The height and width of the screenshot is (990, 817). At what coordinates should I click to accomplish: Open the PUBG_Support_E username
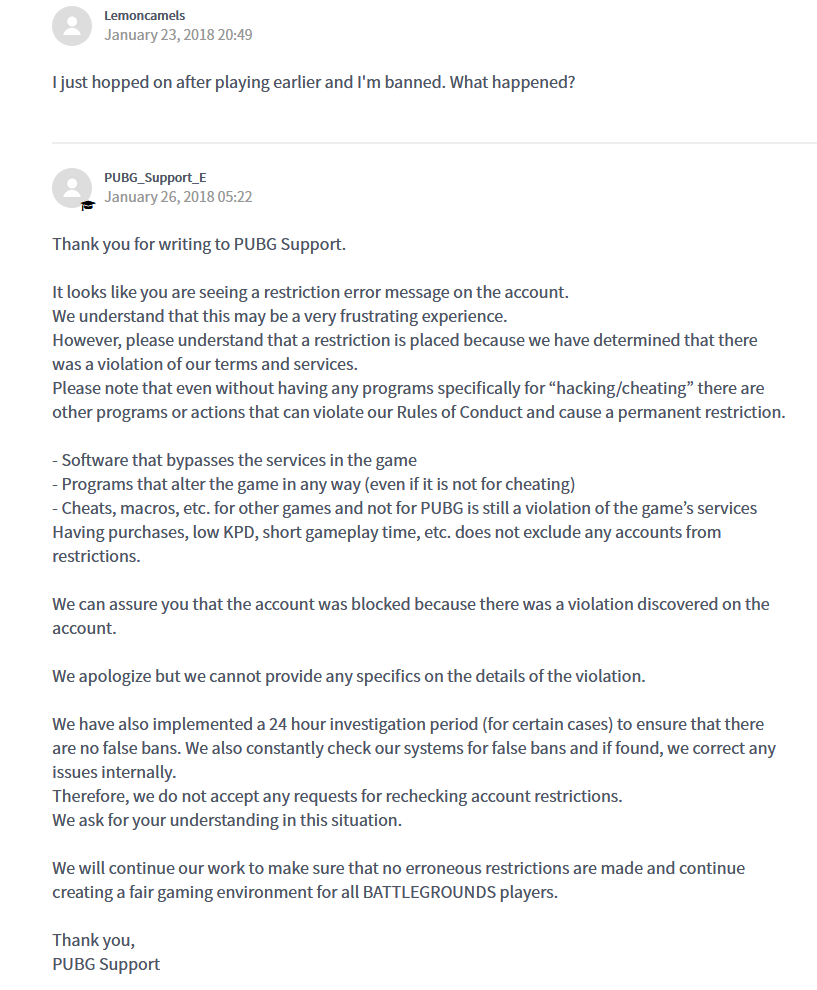click(x=155, y=178)
